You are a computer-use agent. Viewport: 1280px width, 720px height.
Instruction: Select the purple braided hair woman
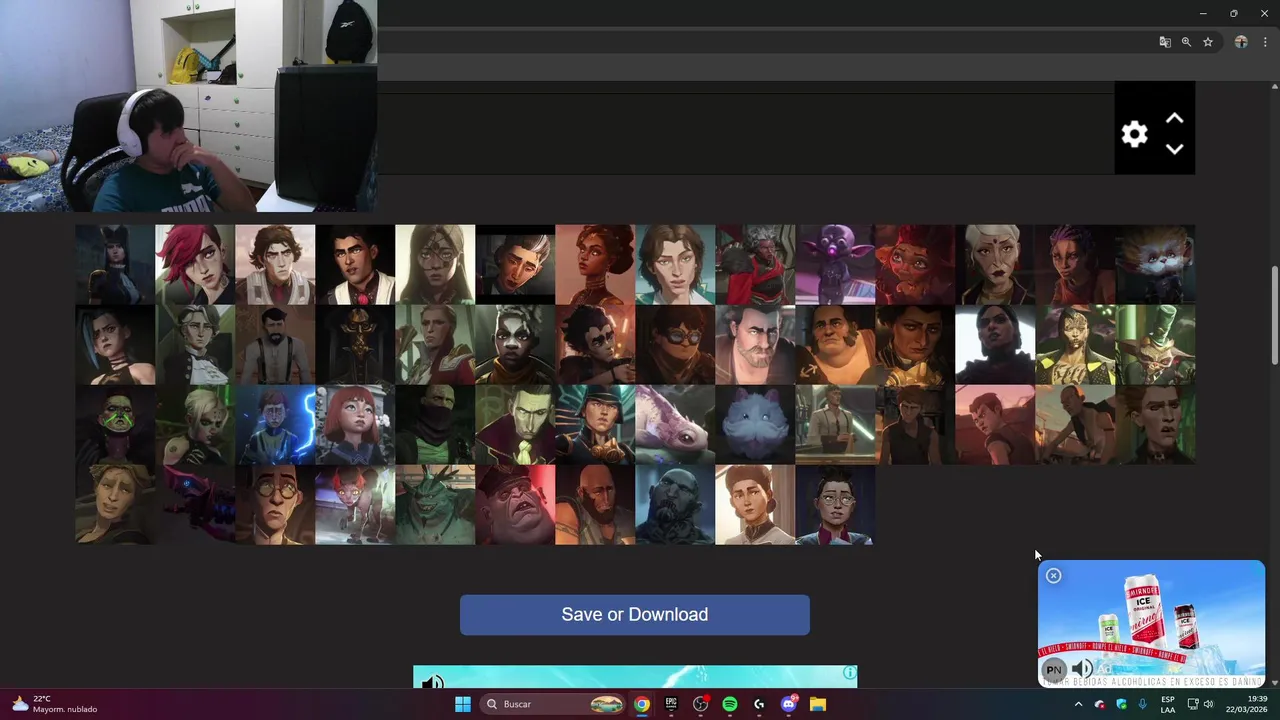pyautogui.click(x=1075, y=264)
